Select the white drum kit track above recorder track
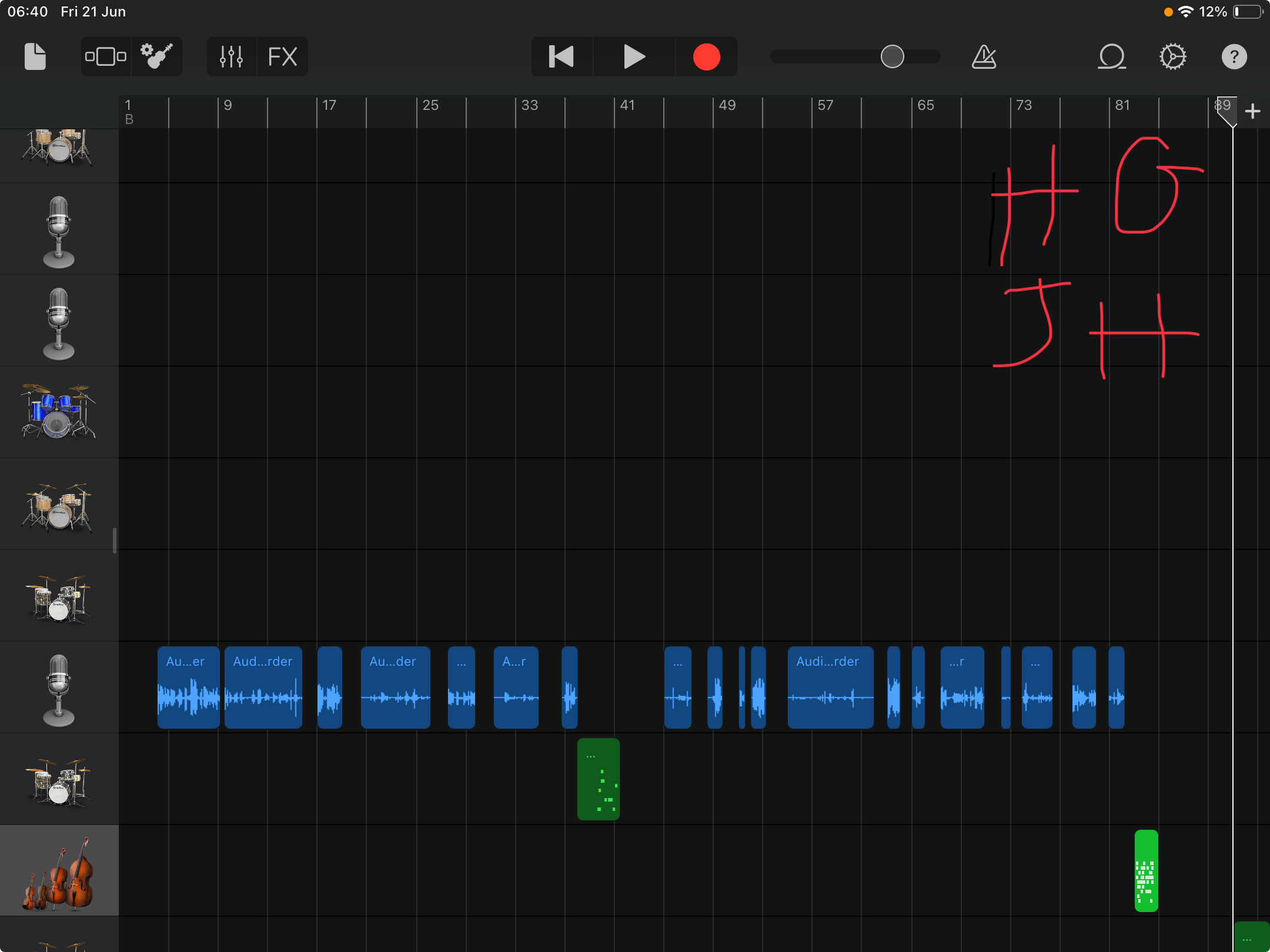1270x952 pixels. (59, 596)
